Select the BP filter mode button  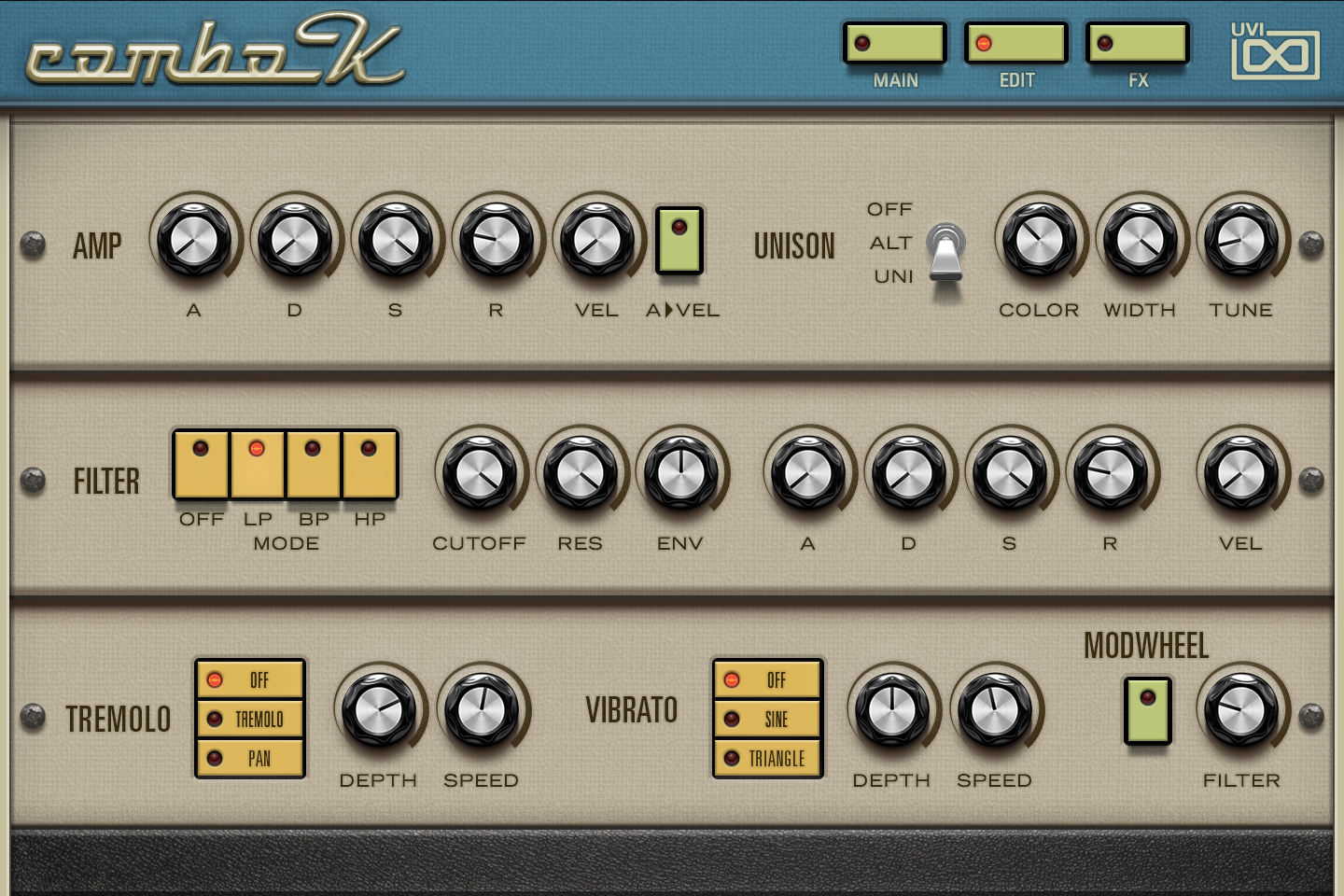[x=314, y=465]
